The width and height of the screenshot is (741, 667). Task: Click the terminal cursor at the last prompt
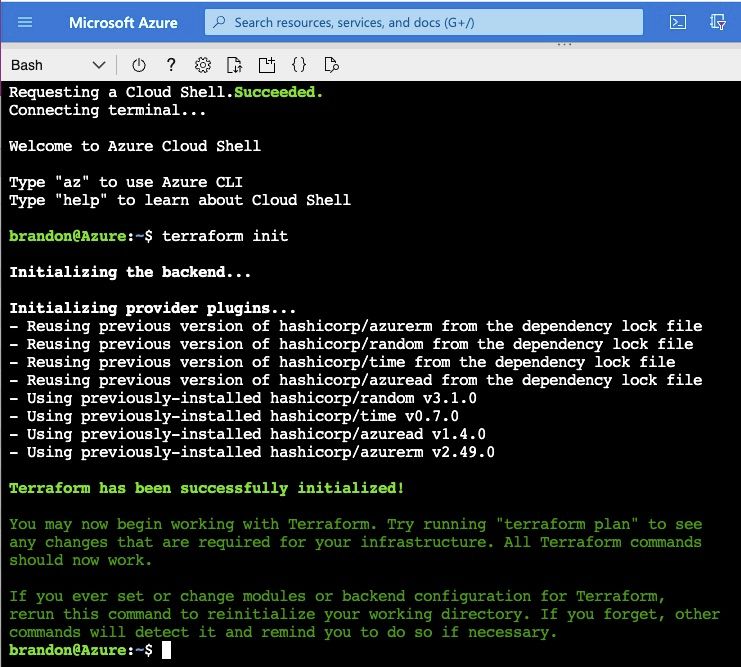(166, 650)
